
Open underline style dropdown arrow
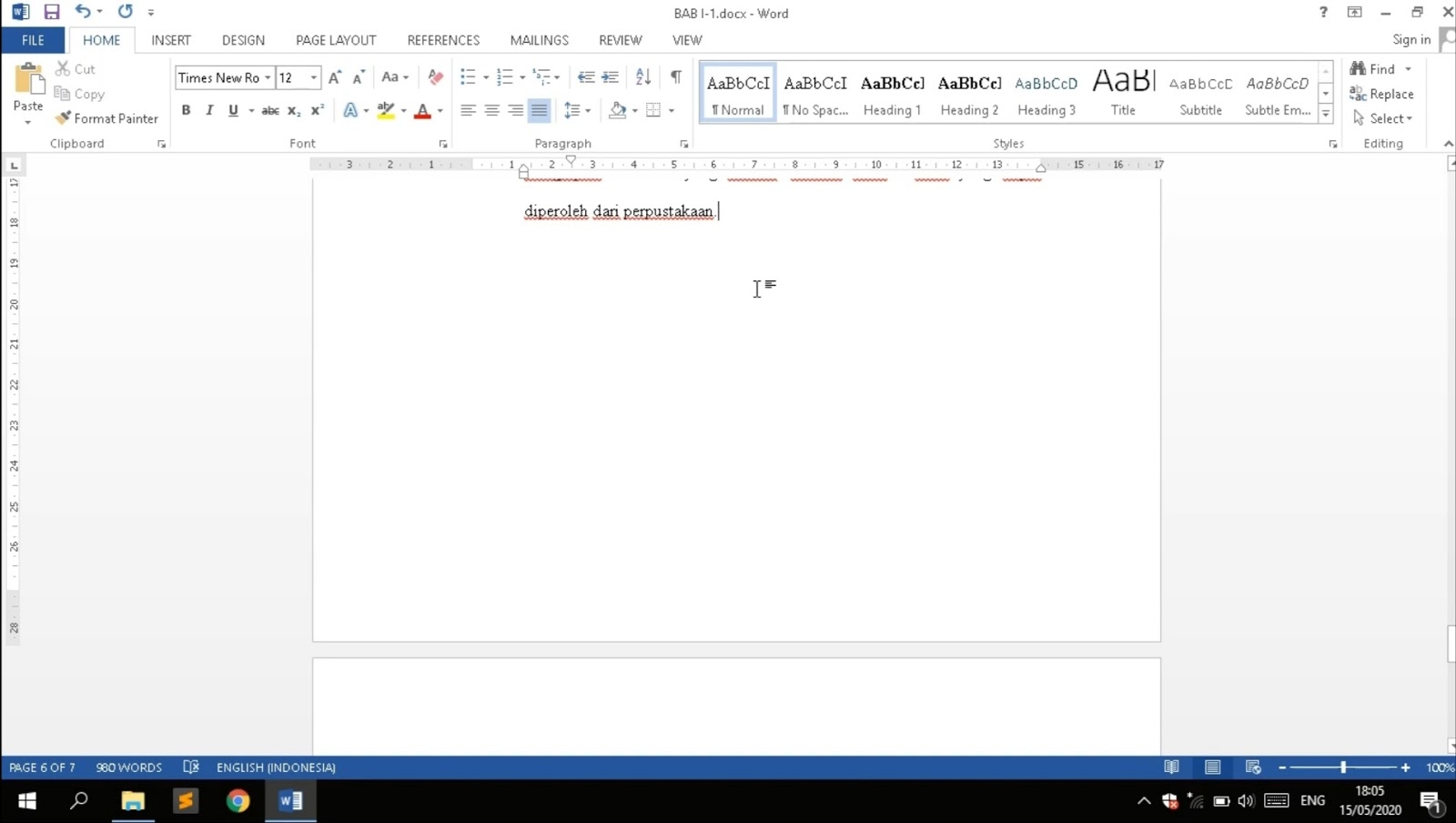click(x=251, y=110)
